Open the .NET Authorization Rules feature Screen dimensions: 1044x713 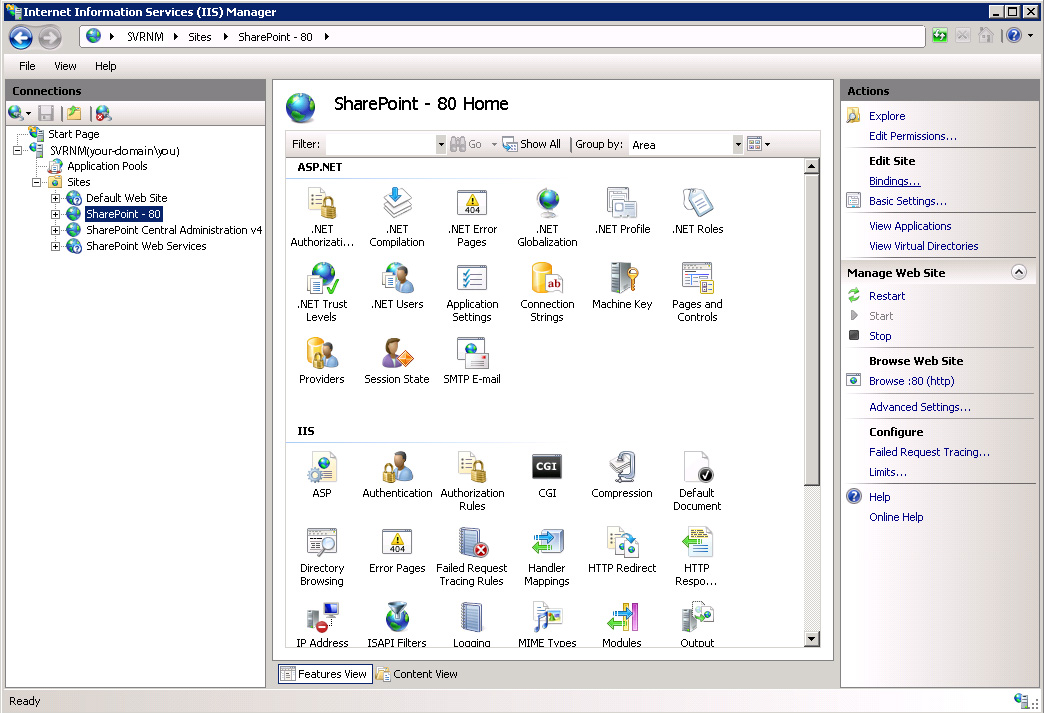point(322,217)
